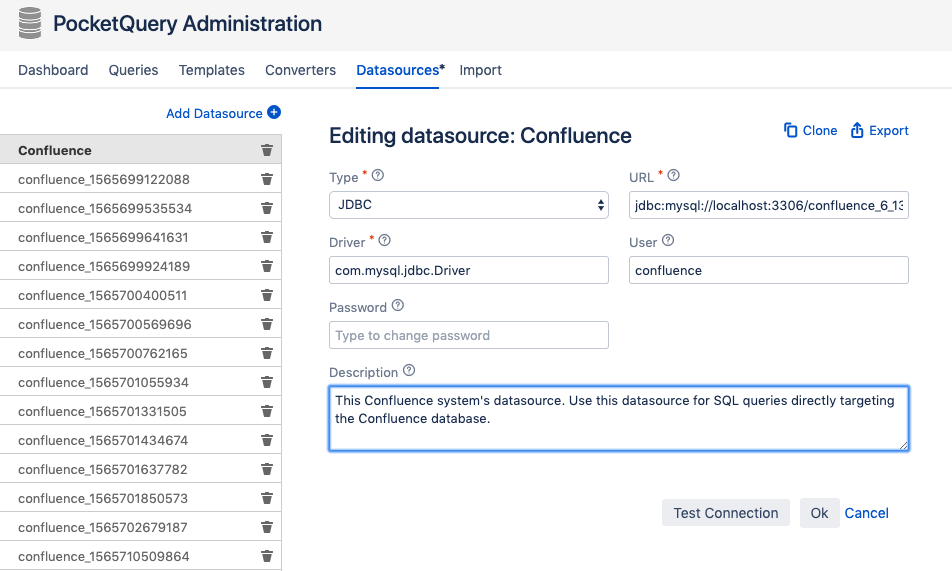
Task: Select datasource confluence_1565700762165
Action: (x=140, y=353)
